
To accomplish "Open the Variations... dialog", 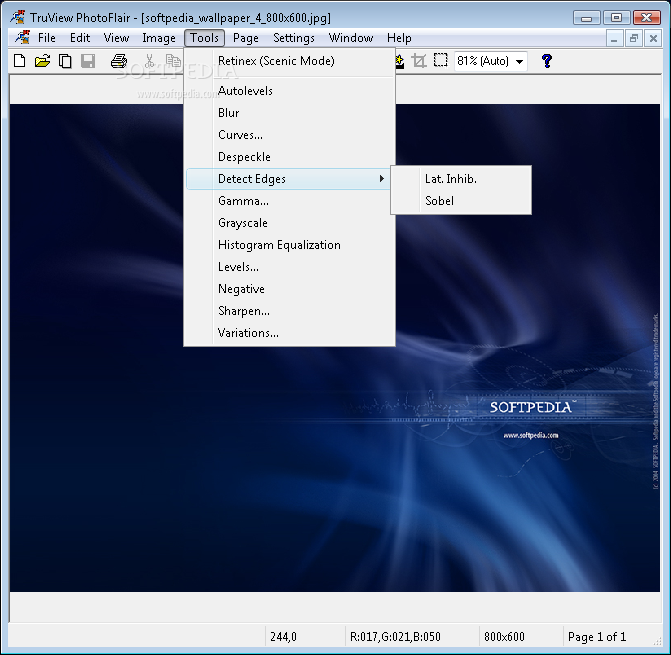I will point(290,332).
